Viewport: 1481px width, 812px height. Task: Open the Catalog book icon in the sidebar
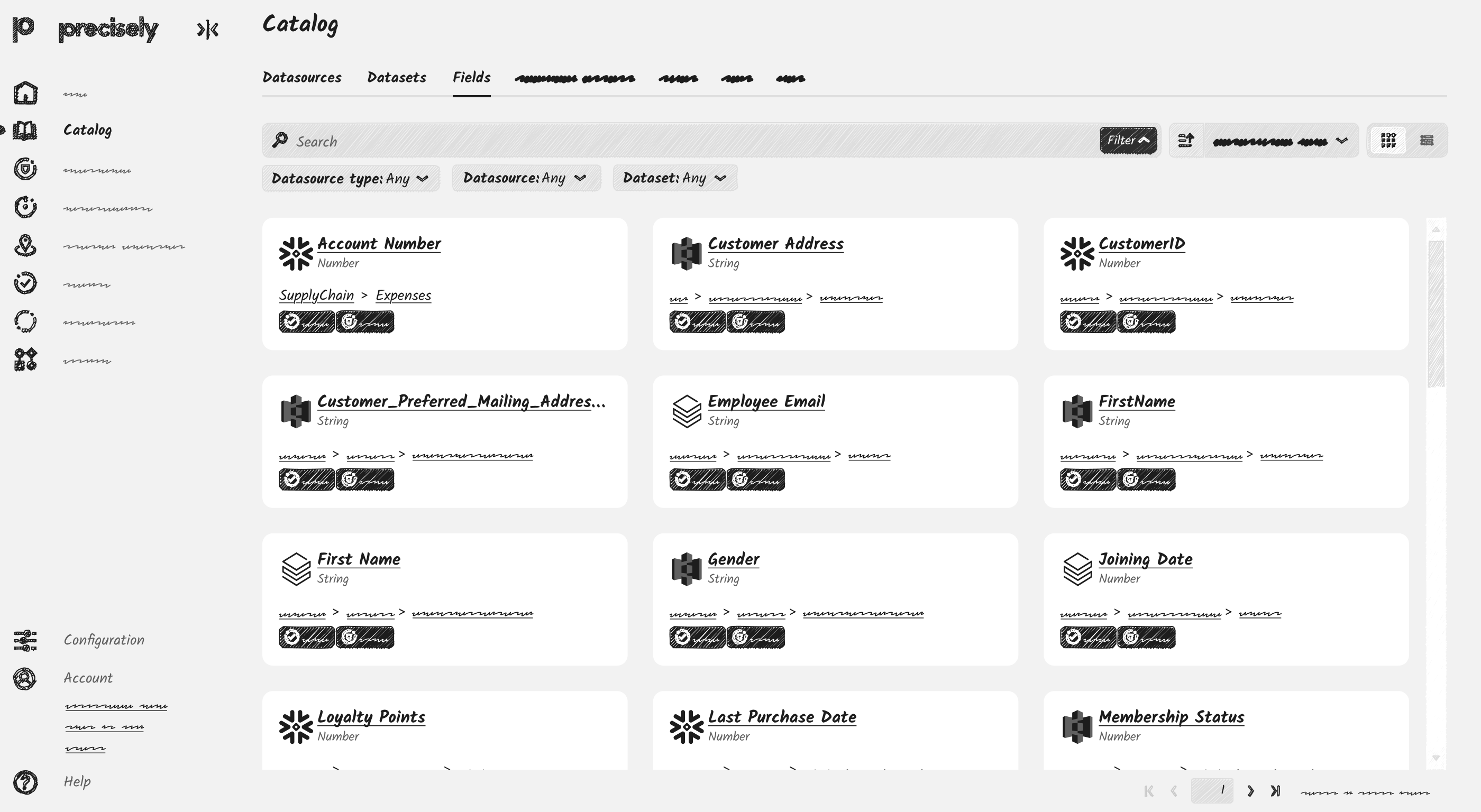25,131
